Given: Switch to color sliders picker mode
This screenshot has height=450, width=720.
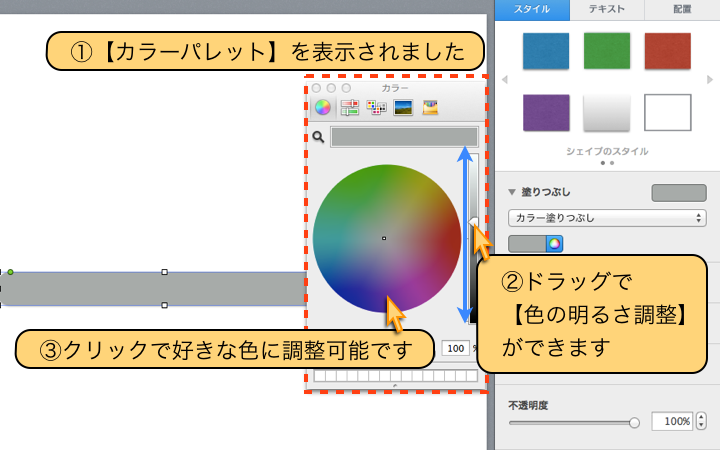Looking at the screenshot, I should (350, 108).
